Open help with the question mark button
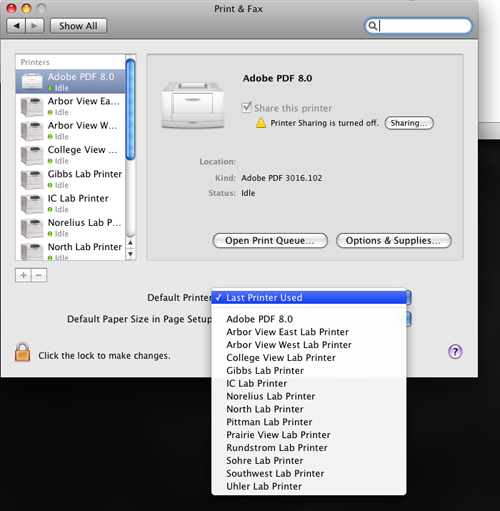500x511 pixels. [455, 351]
